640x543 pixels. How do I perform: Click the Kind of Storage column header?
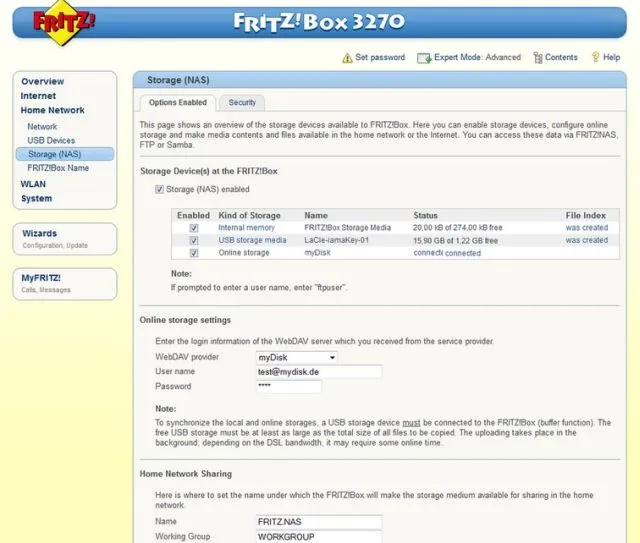coord(249,215)
